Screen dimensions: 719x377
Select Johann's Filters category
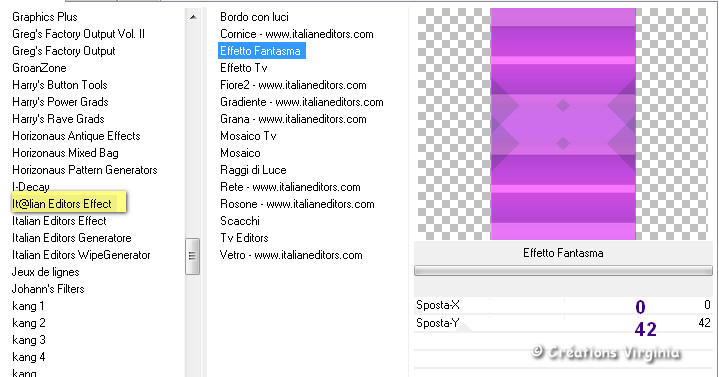click(x=48, y=288)
